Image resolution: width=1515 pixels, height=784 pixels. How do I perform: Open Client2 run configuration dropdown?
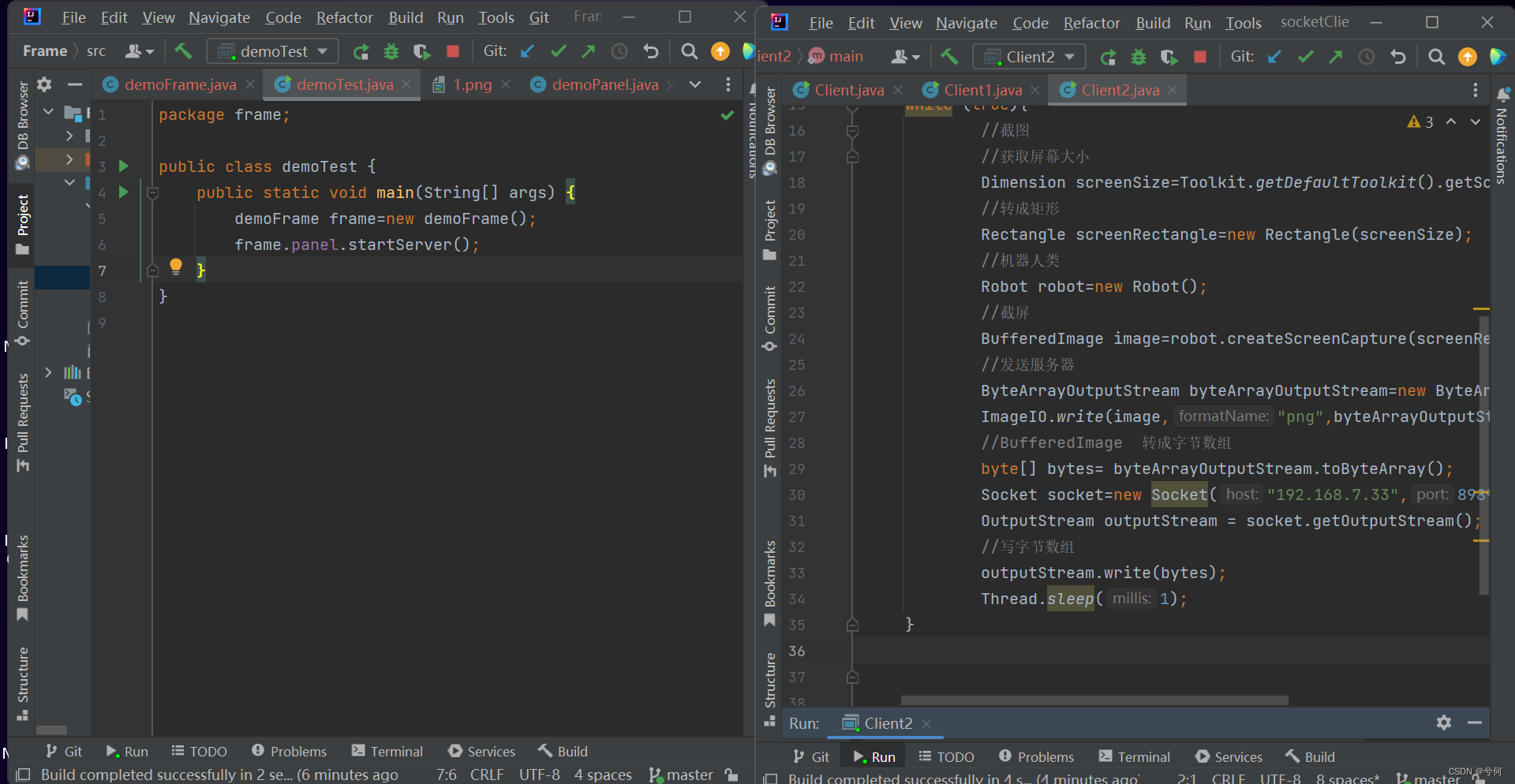pos(1029,57)
